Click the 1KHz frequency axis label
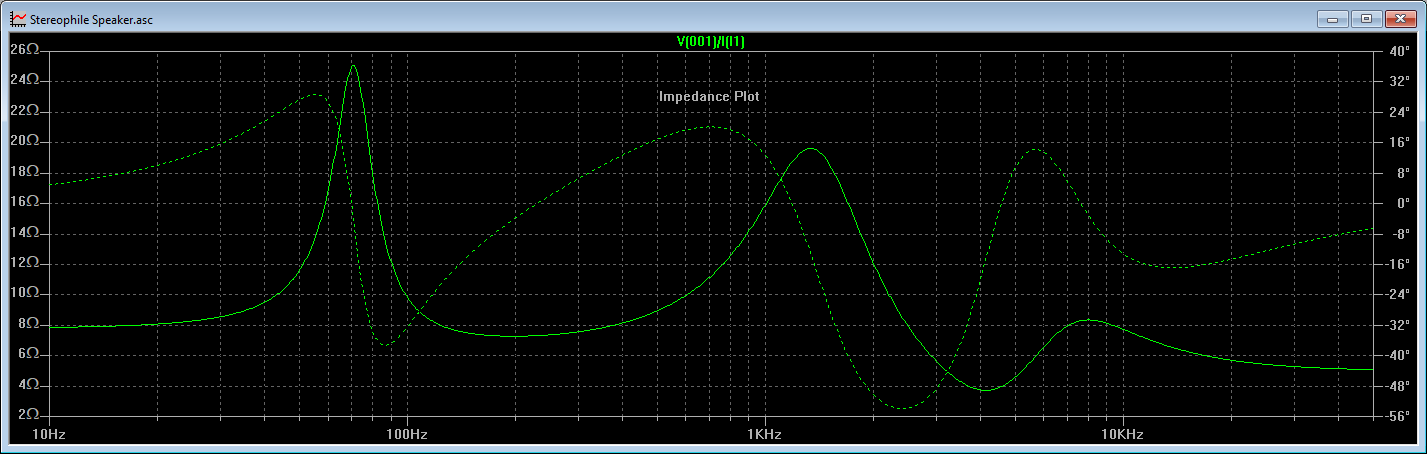Viewport: 1427px width, 454px height. (x=764, y=435)
